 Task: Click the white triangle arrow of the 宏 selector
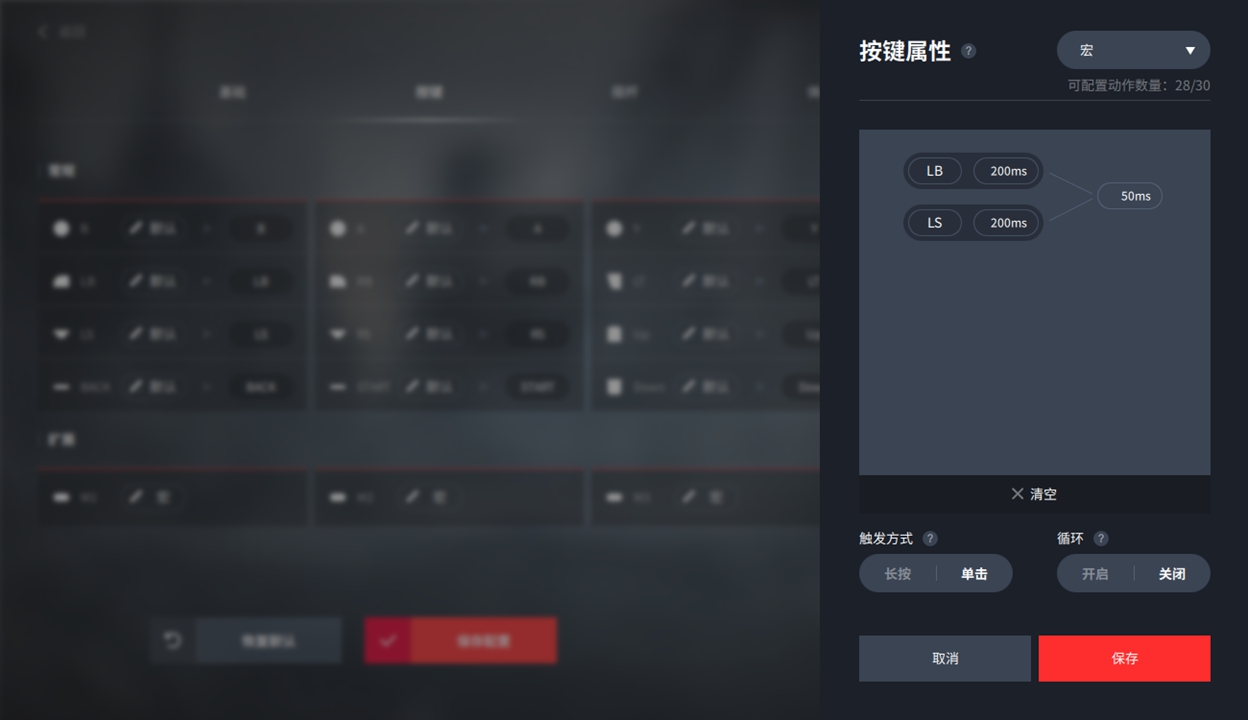pos(1190,51)
